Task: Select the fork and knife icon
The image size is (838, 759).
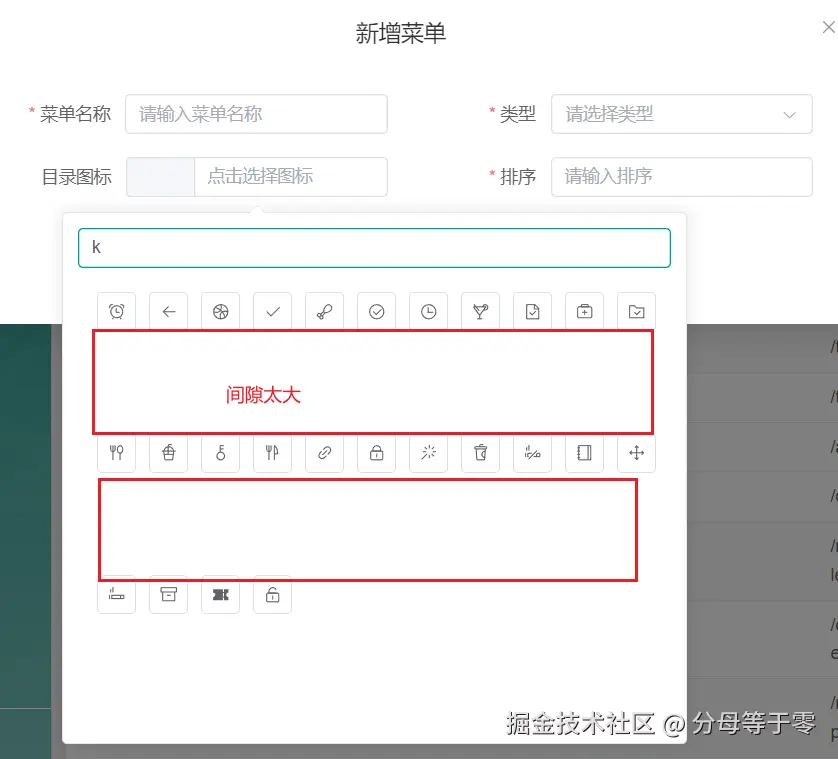Action: click(x=273, y=453)
